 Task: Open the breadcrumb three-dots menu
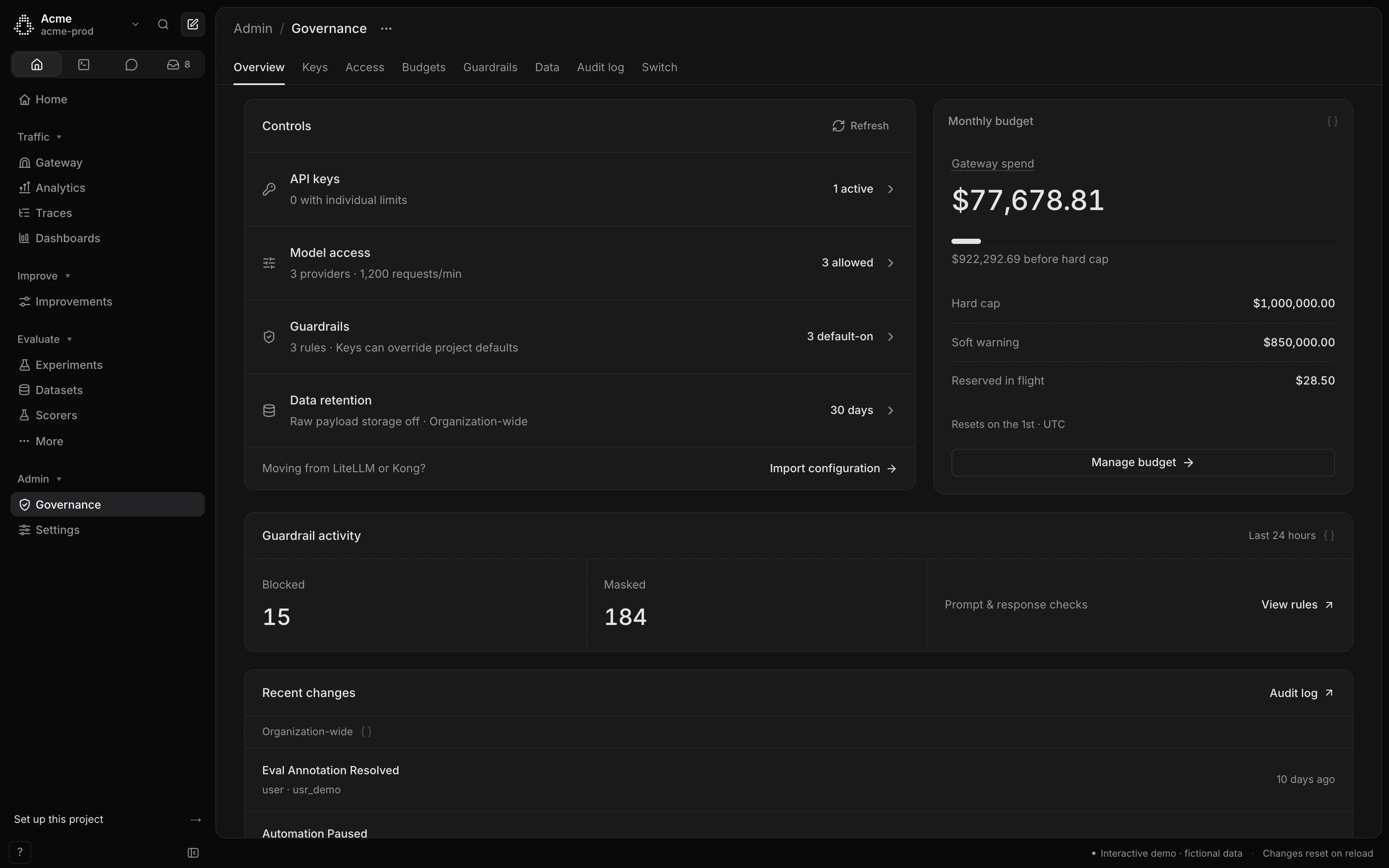pos(386,29)
